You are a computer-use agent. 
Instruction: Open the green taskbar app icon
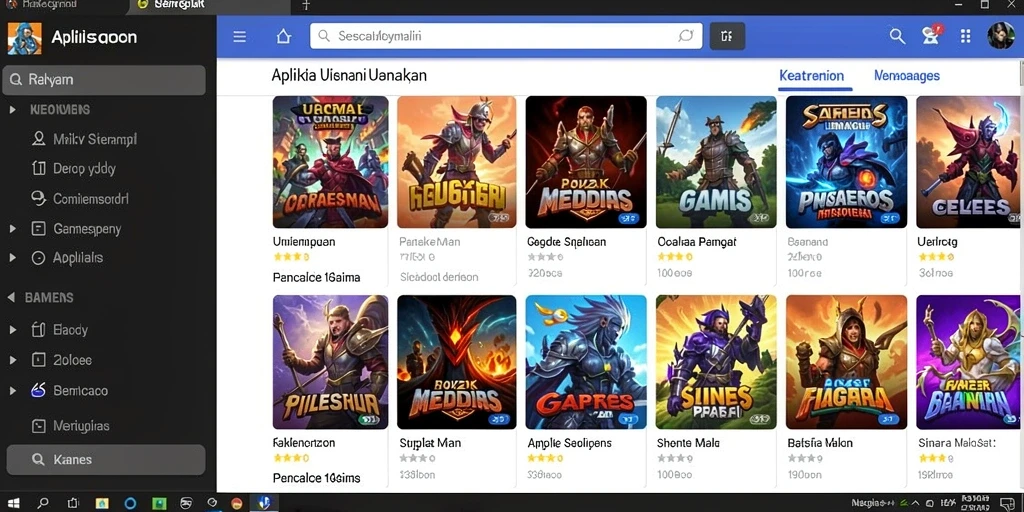[x=159, y=504]
